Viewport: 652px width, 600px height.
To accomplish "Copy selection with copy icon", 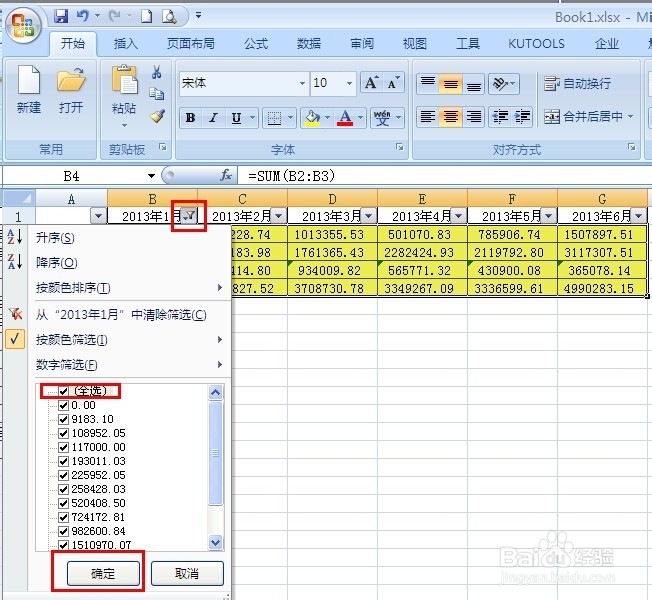I will point(157,94).
